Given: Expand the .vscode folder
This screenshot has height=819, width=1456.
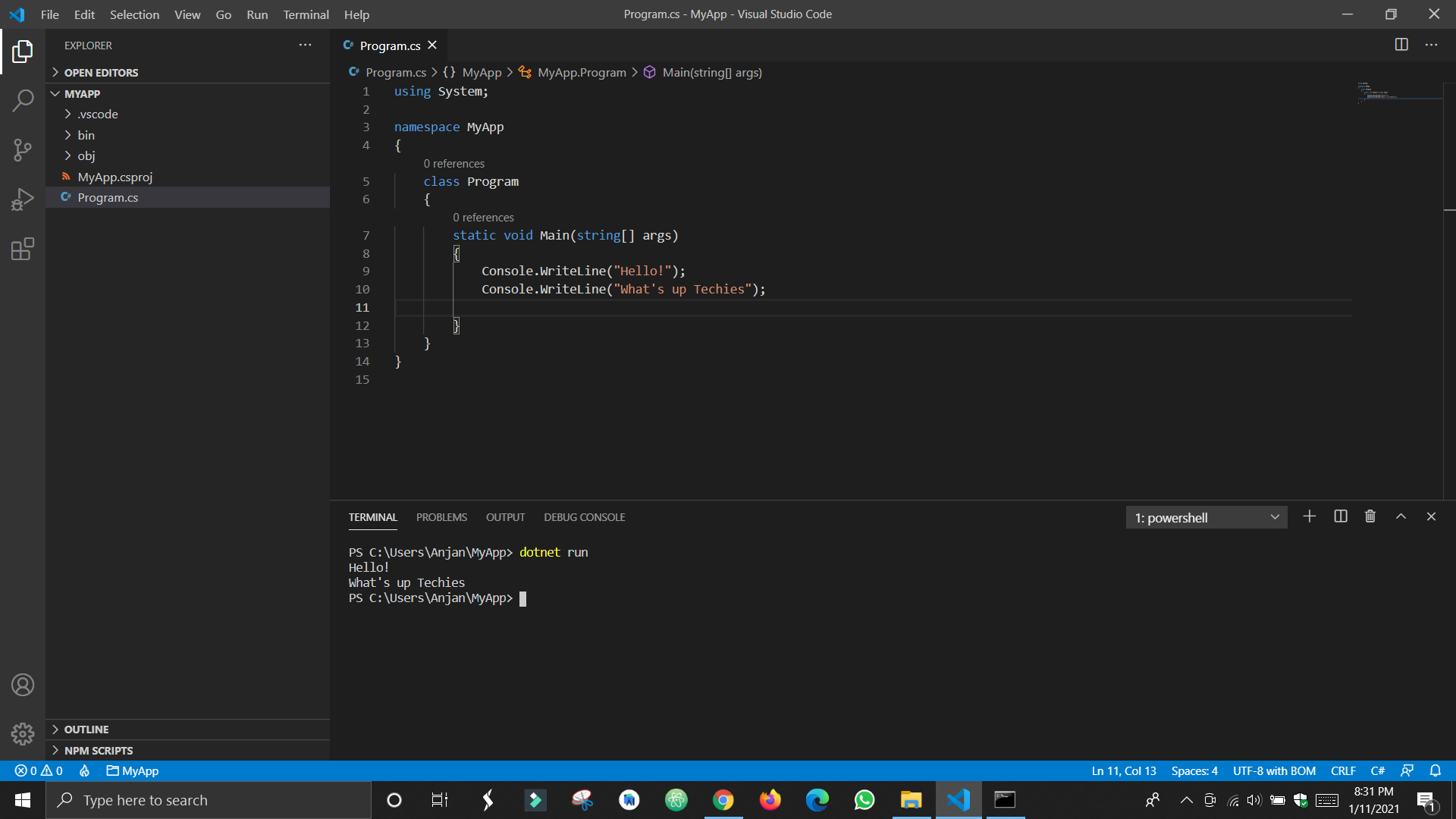Looking at the screenshot, I should (x=97, y=114).
